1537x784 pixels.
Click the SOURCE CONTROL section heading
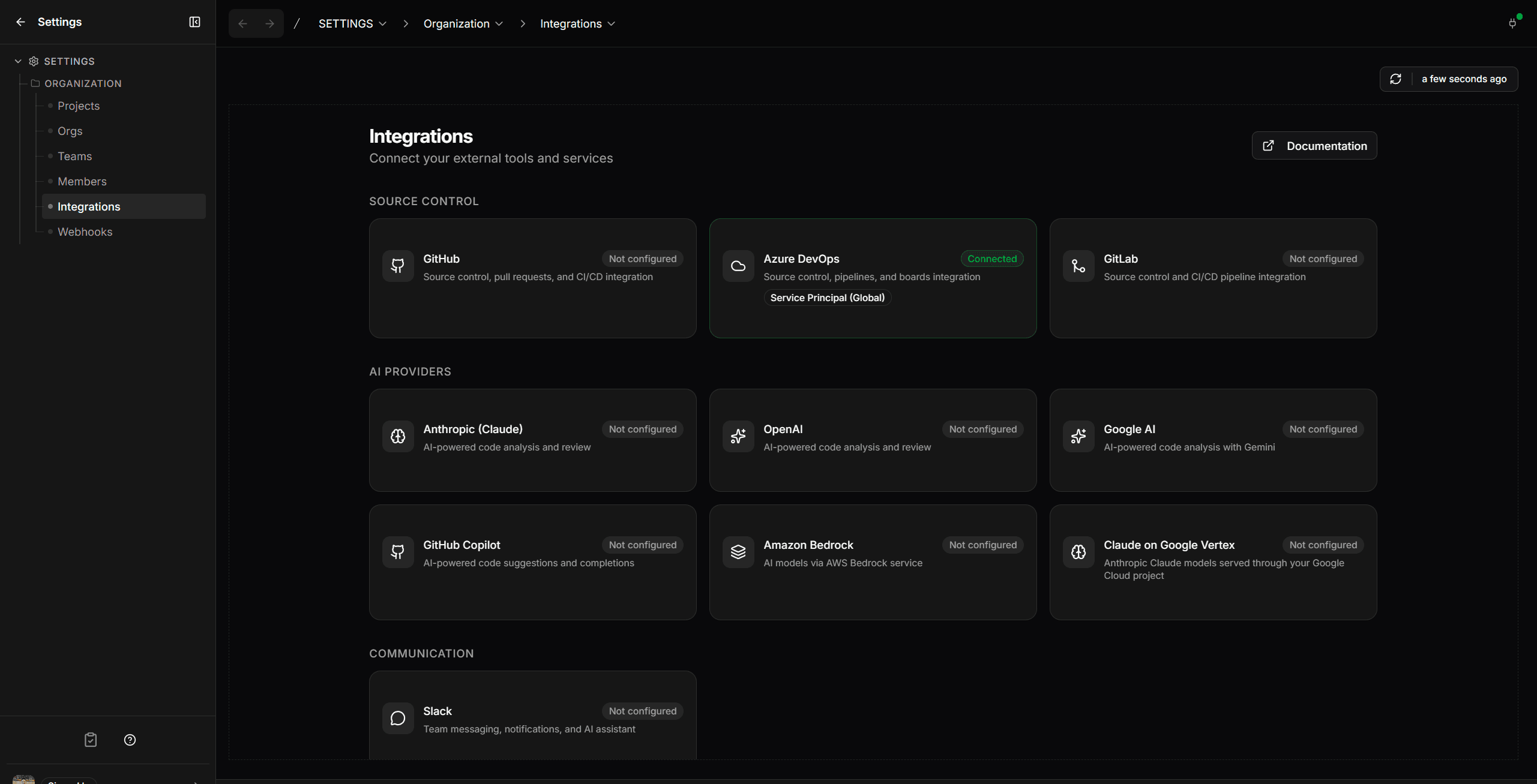[424, 202]
